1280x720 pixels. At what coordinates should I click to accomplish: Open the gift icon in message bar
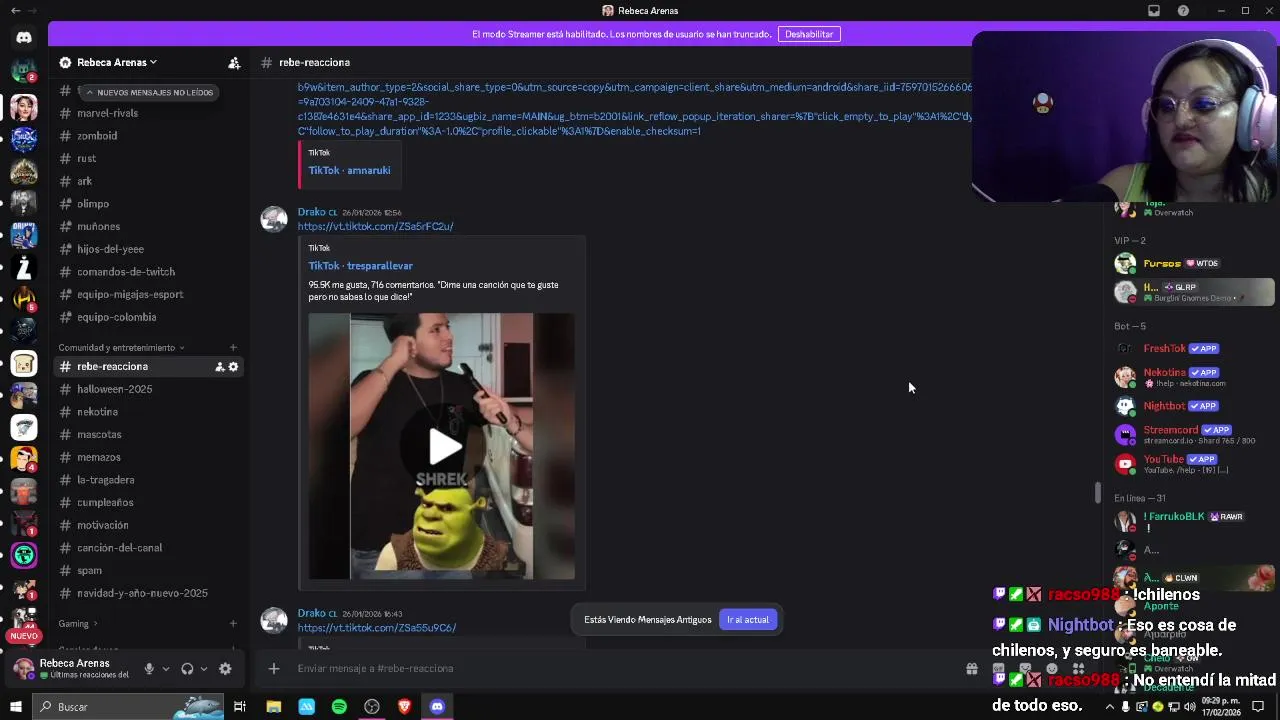click(971, 669)
